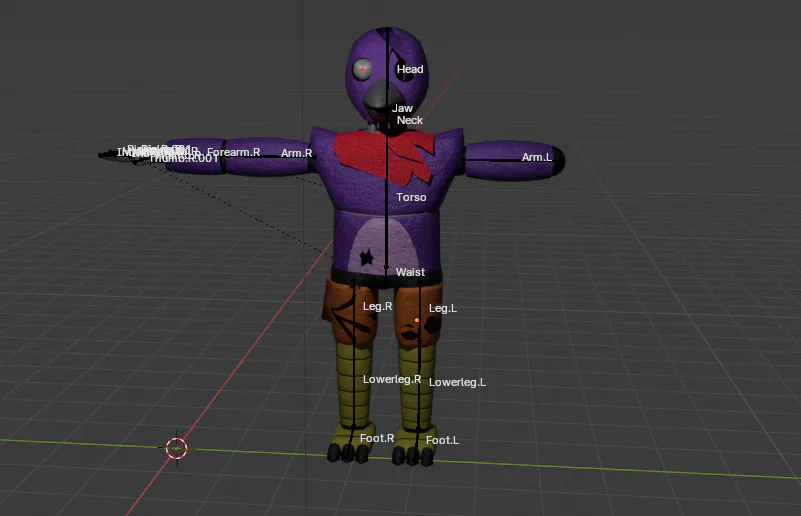Click the black star patch on belly

[367, 257]
